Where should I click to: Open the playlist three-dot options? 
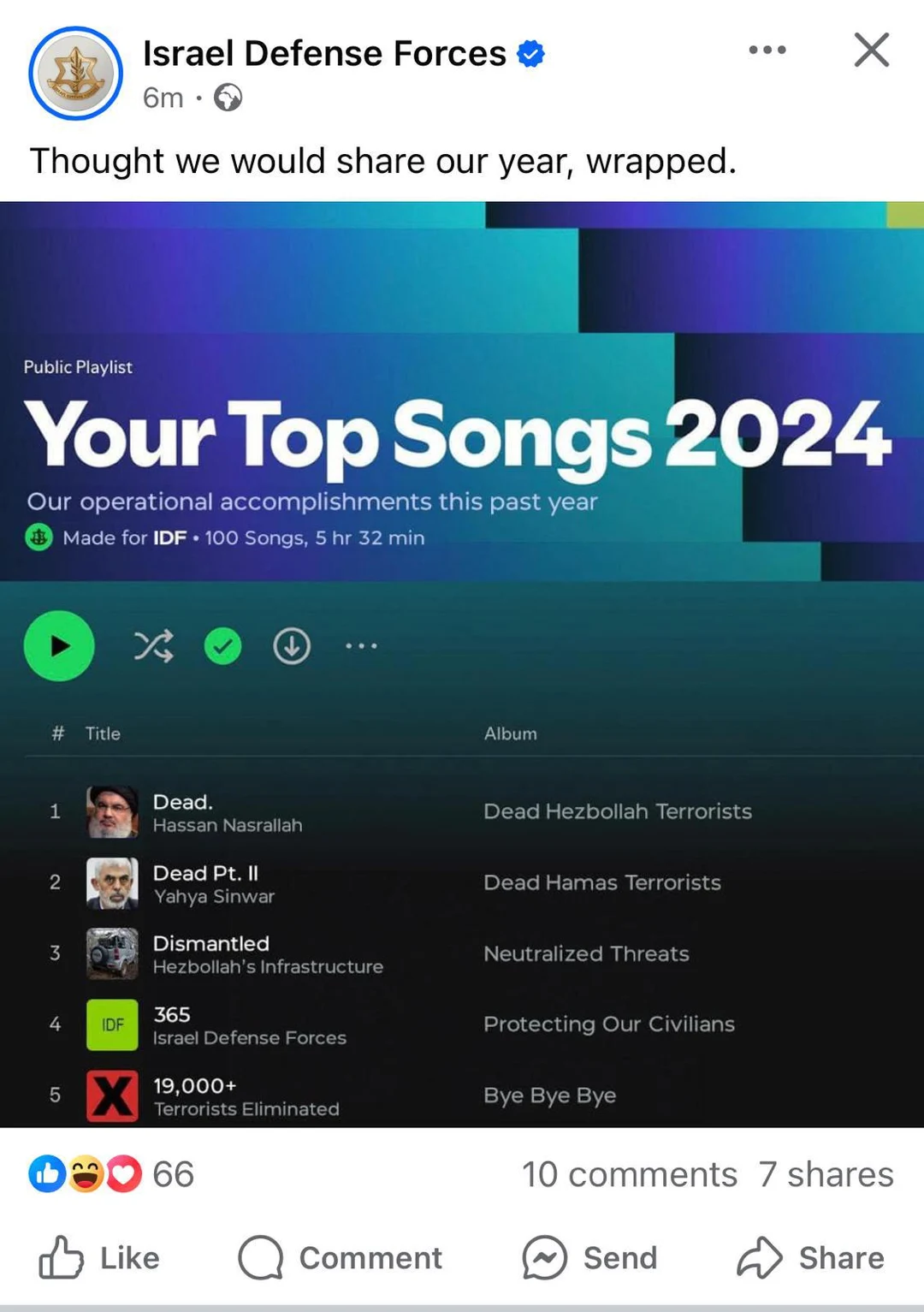361,646
